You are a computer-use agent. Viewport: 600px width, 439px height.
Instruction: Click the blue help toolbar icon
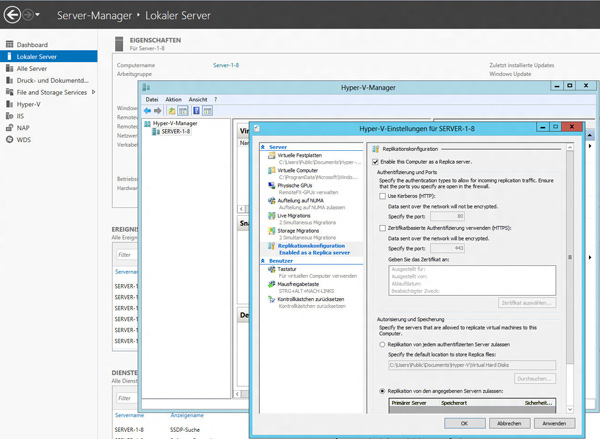(x=196, y=111)
